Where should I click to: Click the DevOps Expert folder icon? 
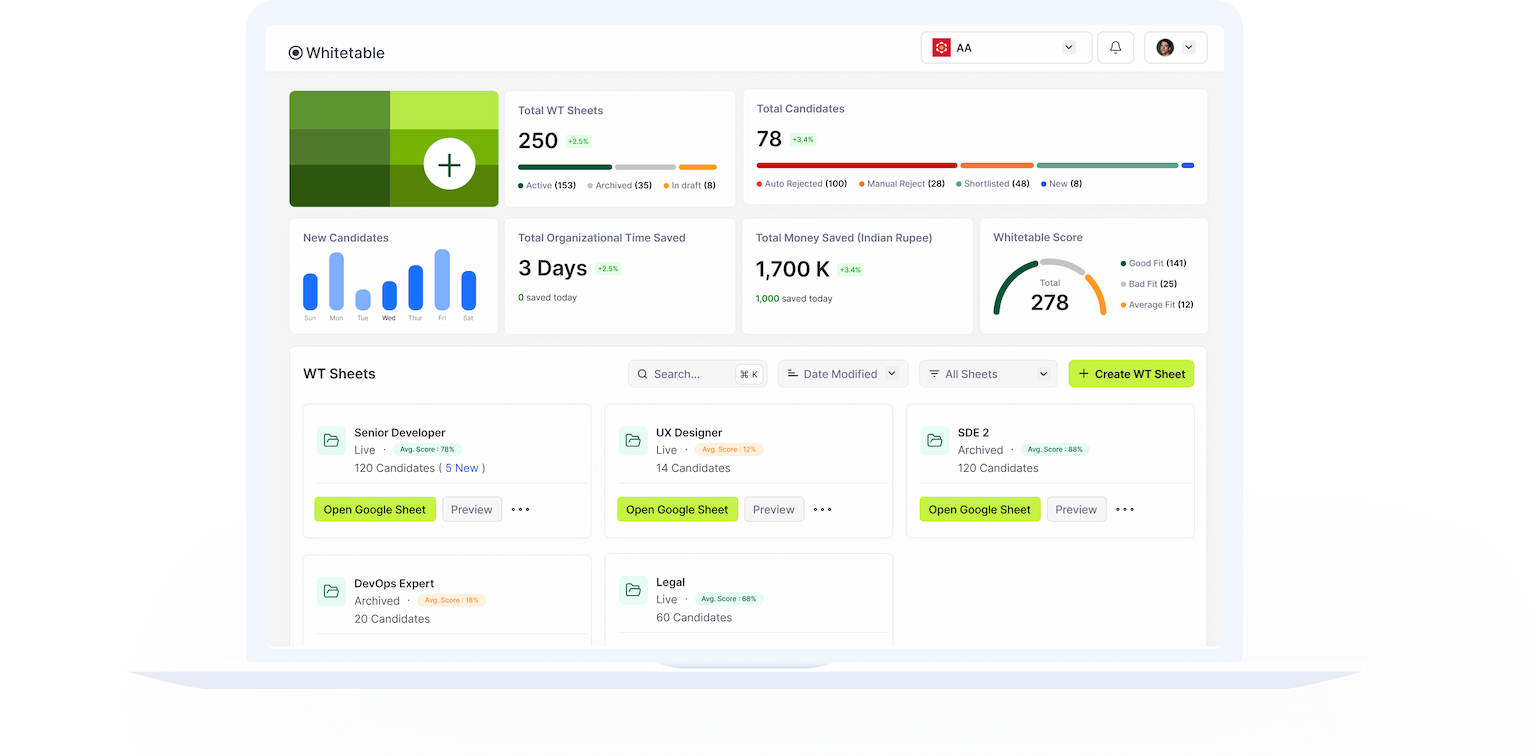pyautogui.click(x=331, y=591)
